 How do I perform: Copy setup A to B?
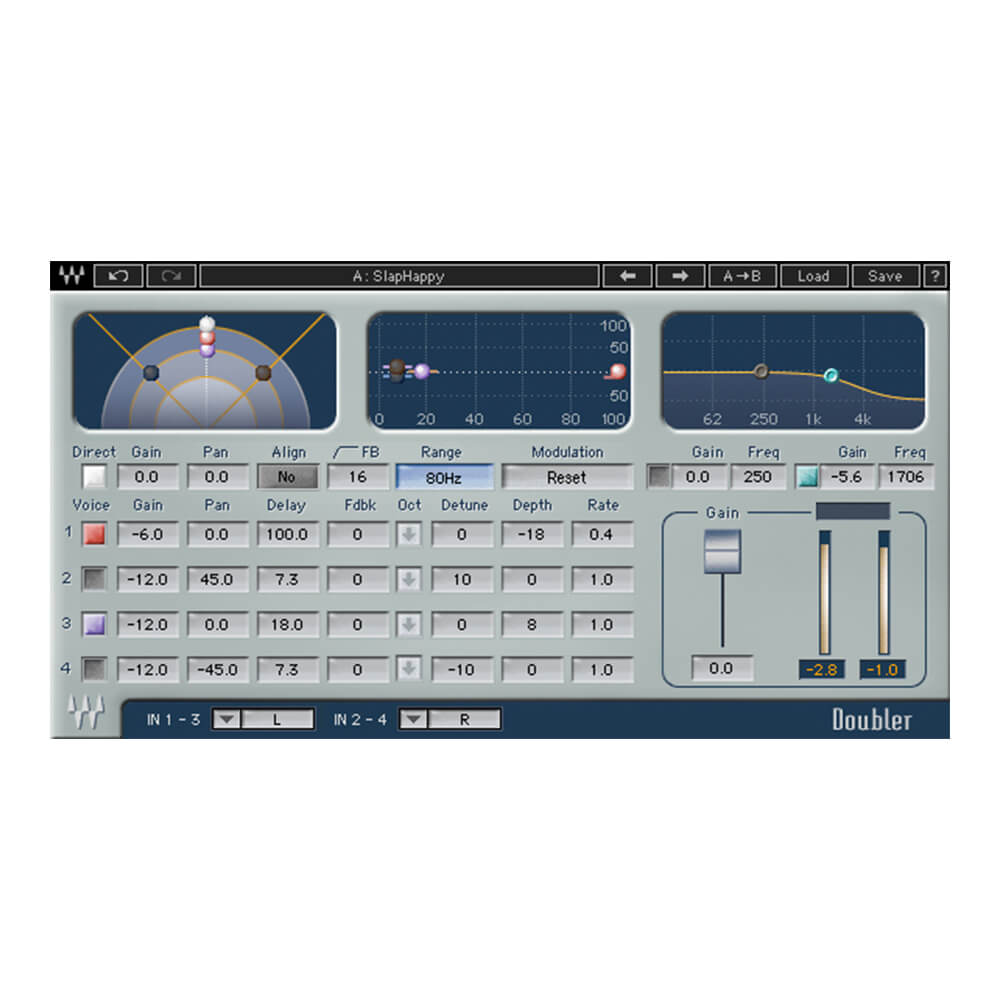point(742,276)
